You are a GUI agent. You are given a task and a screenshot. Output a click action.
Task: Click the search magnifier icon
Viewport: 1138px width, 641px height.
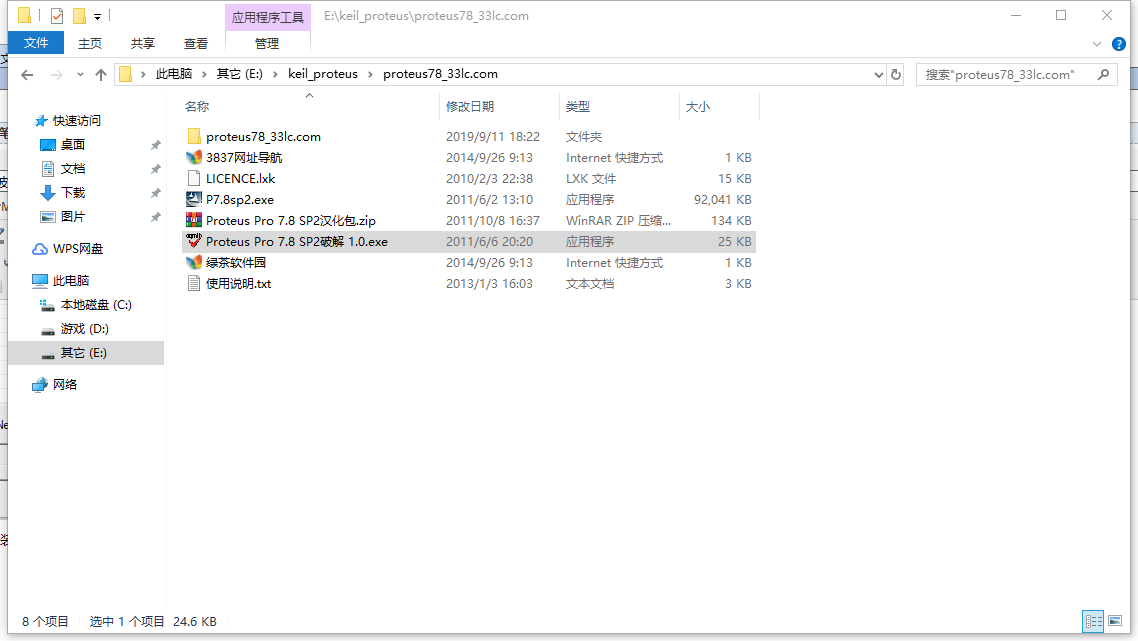point(1103,74)
